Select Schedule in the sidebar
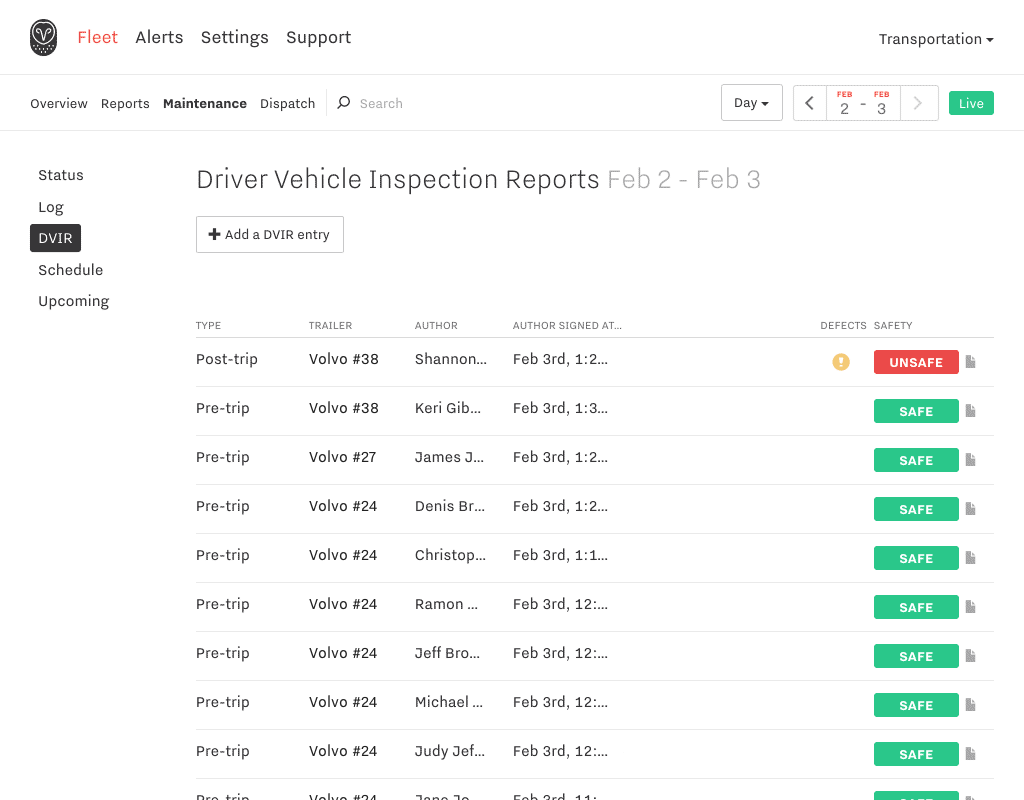The width and height of the screenshot is (1024, 800). pyautogui.click(x=71, y=270)
